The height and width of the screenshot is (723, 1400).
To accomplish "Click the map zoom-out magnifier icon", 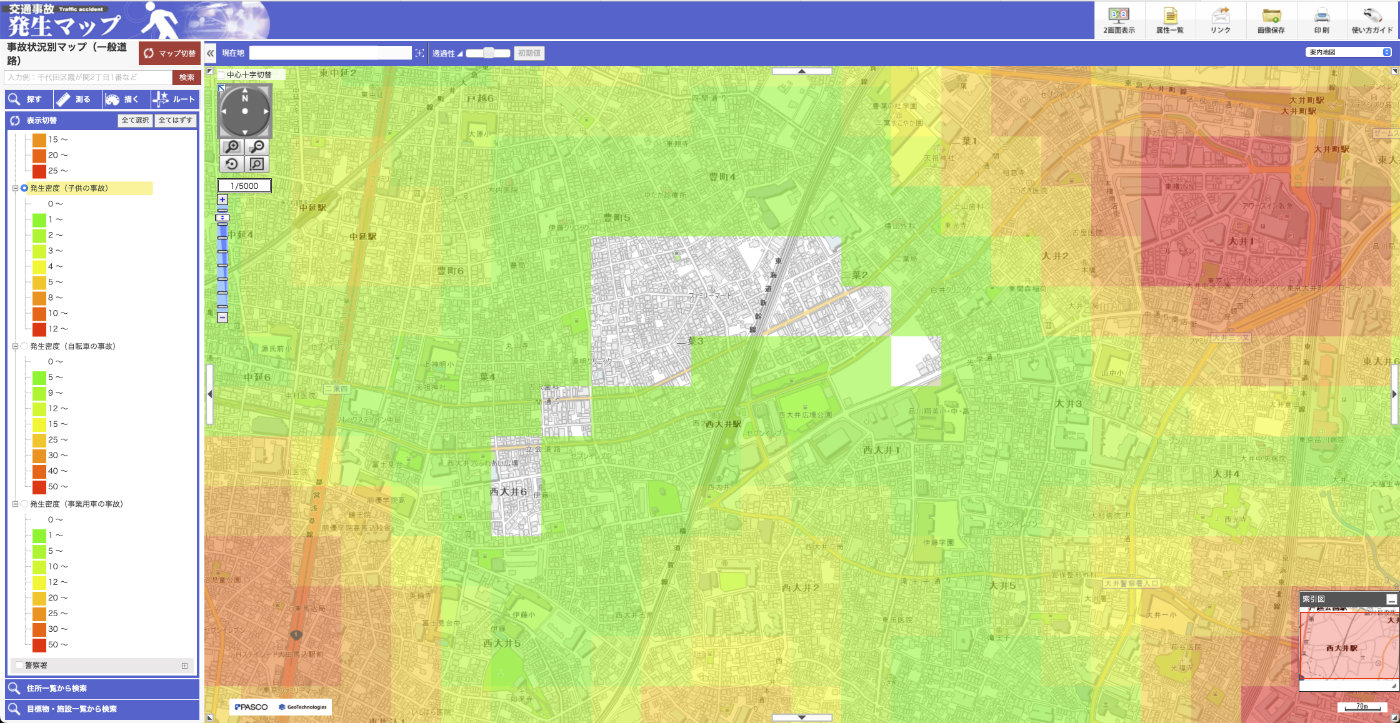I will (256, 147).
